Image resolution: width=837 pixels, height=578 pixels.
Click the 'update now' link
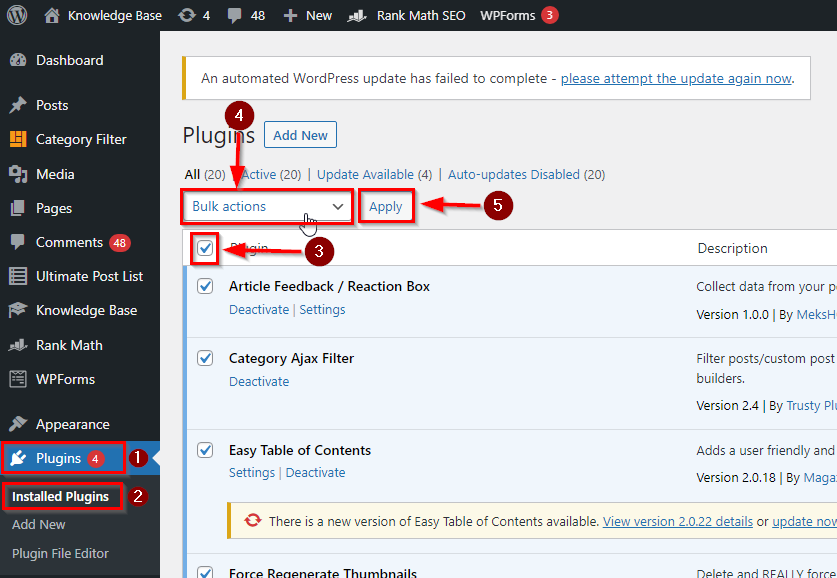804,521
